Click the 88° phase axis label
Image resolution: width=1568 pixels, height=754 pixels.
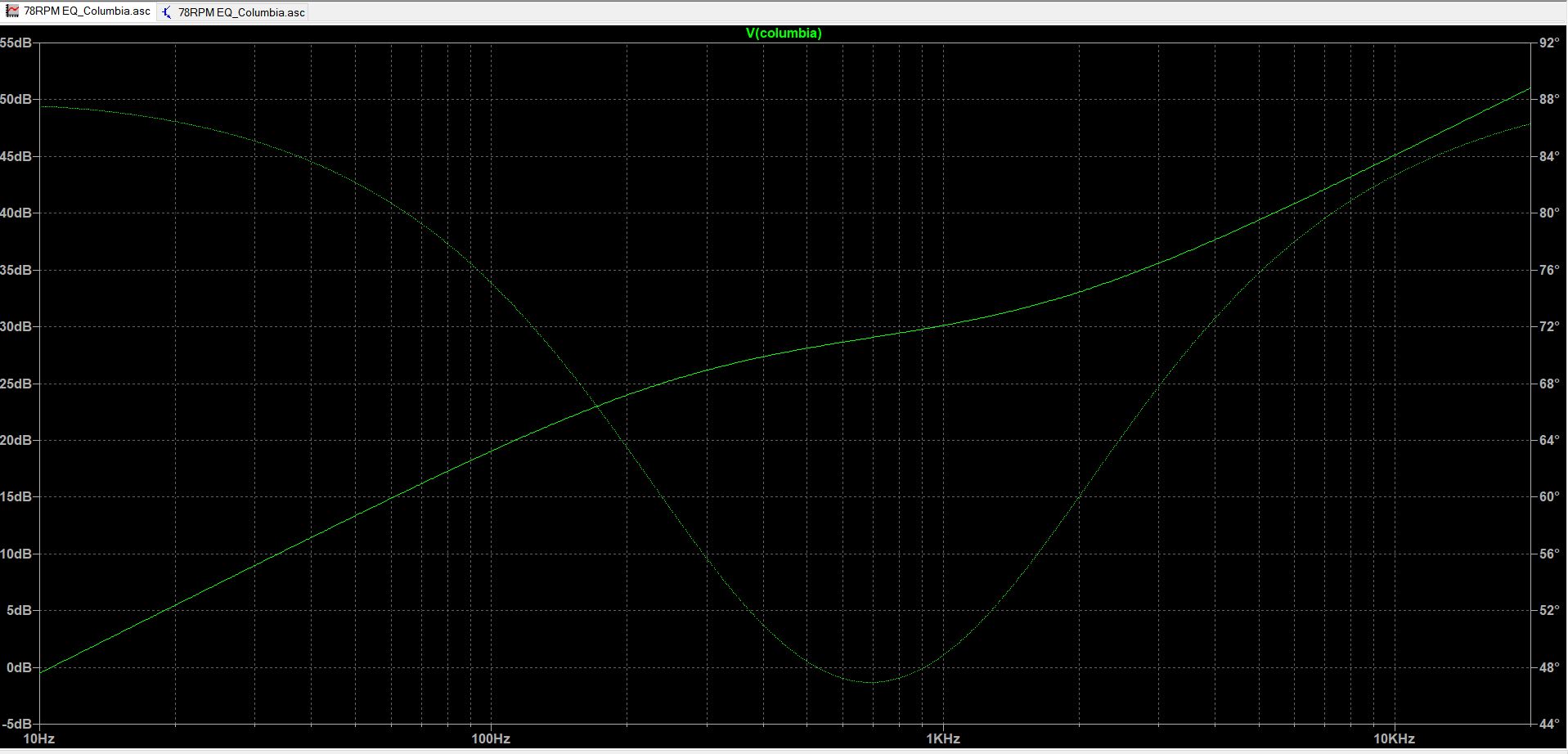pyautogui.click(x=1549, y=99)
